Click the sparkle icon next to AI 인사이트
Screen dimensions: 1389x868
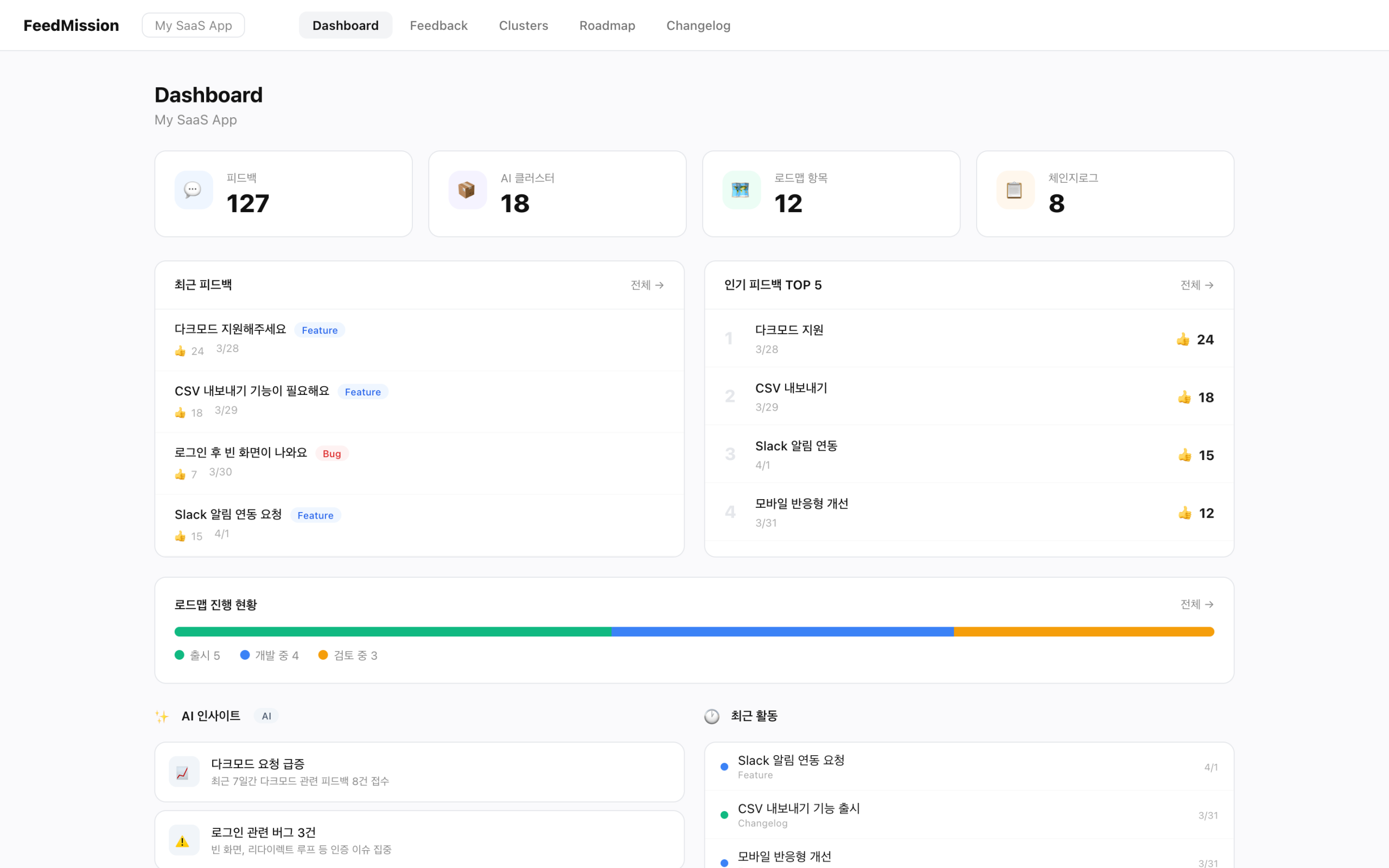[x=162, y=716]
